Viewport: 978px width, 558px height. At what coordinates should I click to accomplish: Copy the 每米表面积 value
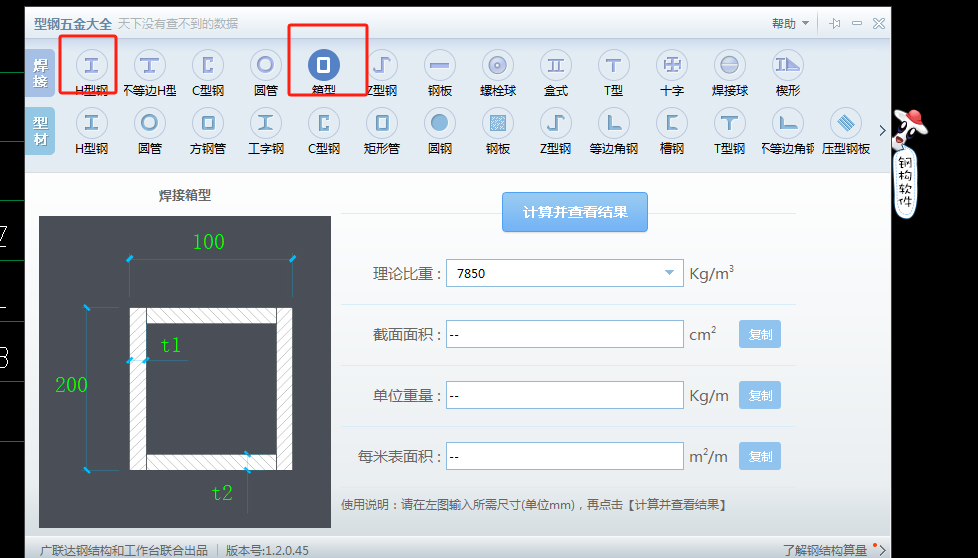click(x=760, y=456)
